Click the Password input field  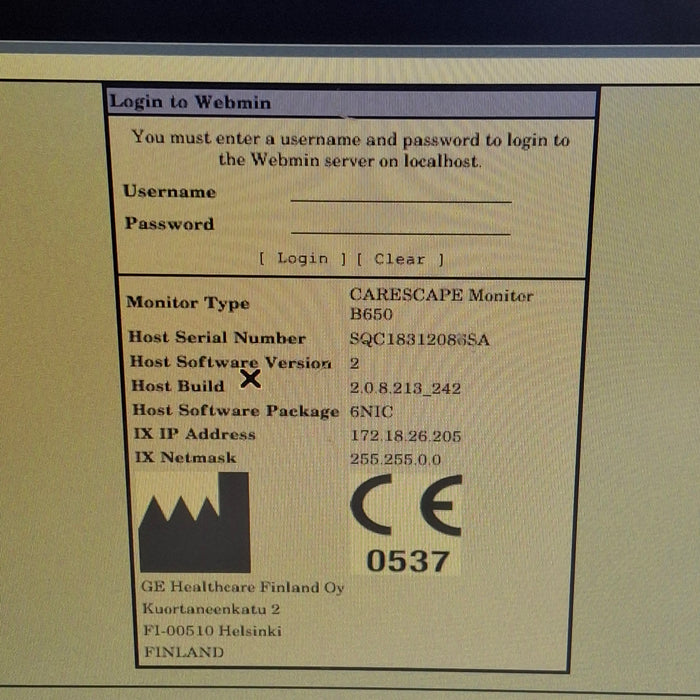pyautogui.click(x=400, y=225)
